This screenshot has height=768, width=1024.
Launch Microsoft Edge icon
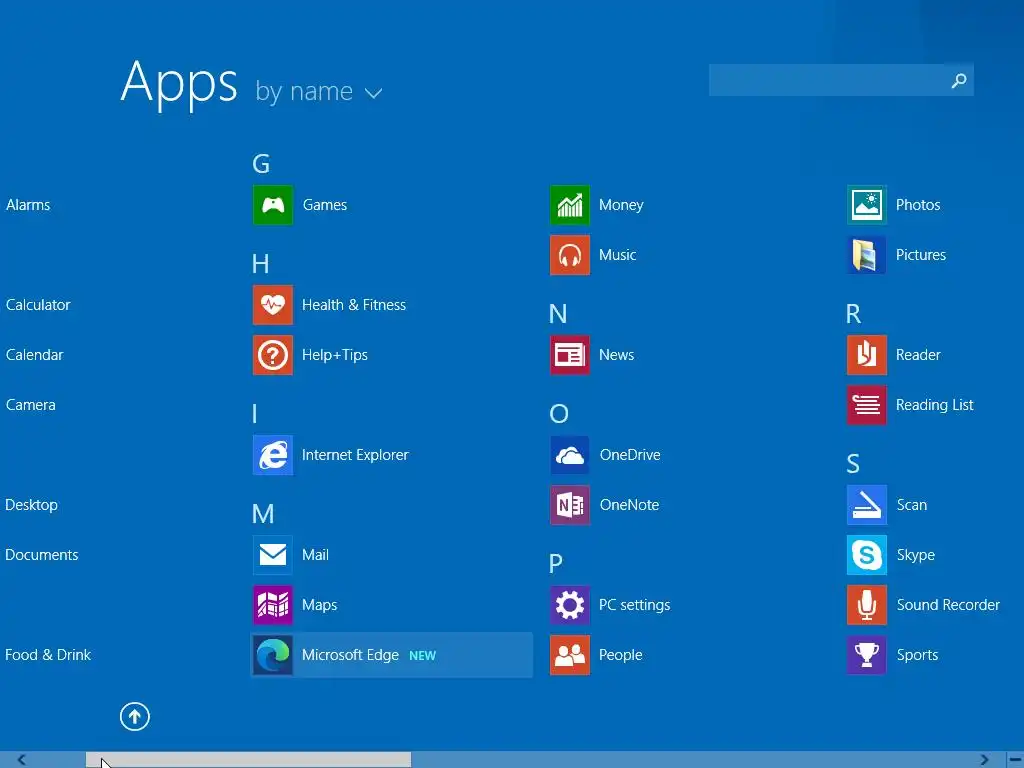[272, 655]
